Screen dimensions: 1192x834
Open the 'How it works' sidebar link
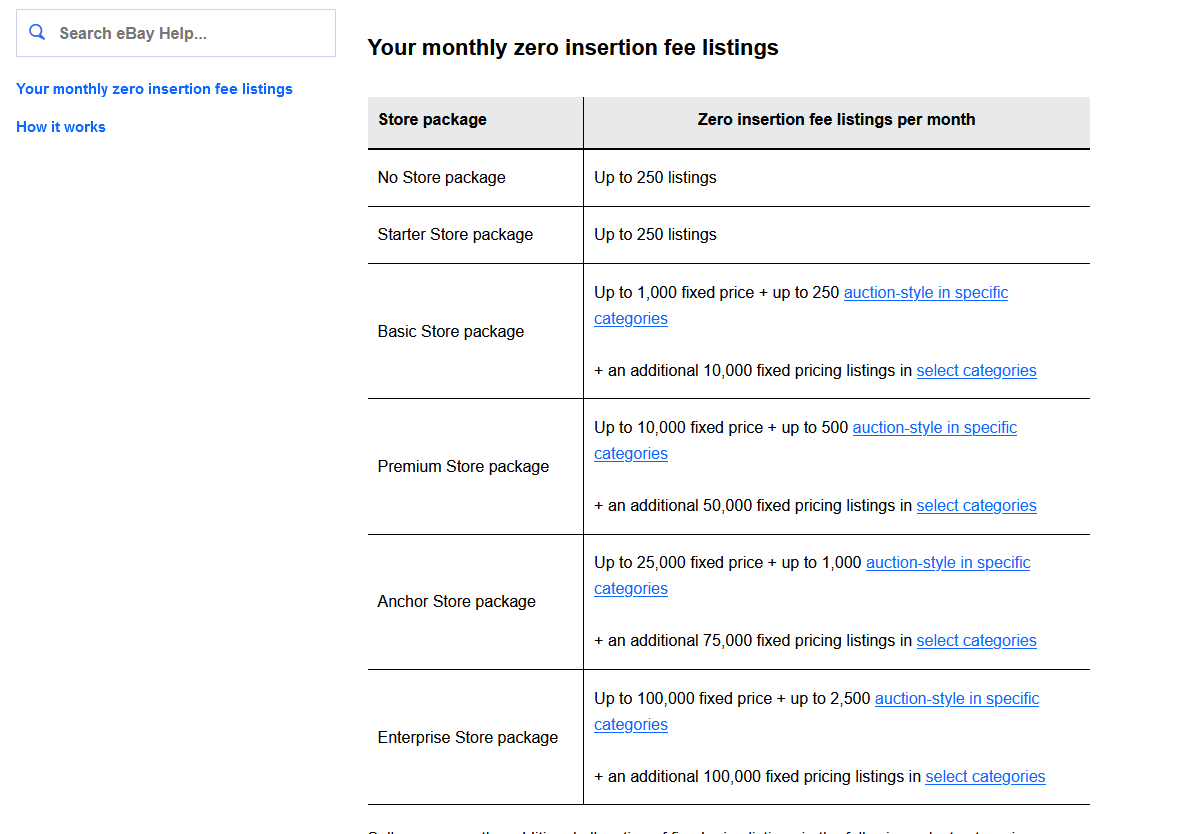(60, 126)
